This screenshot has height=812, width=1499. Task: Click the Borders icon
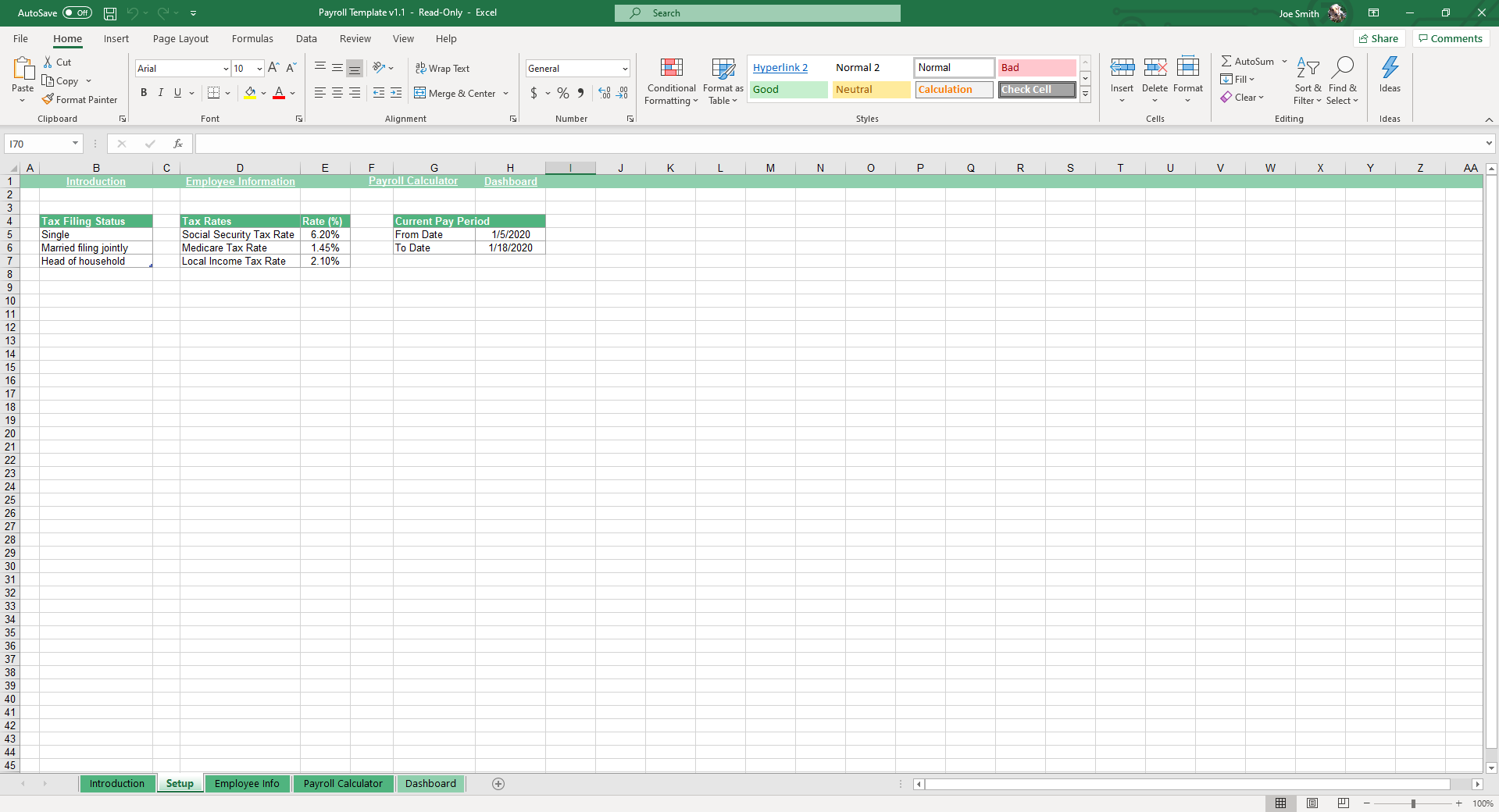213,93
